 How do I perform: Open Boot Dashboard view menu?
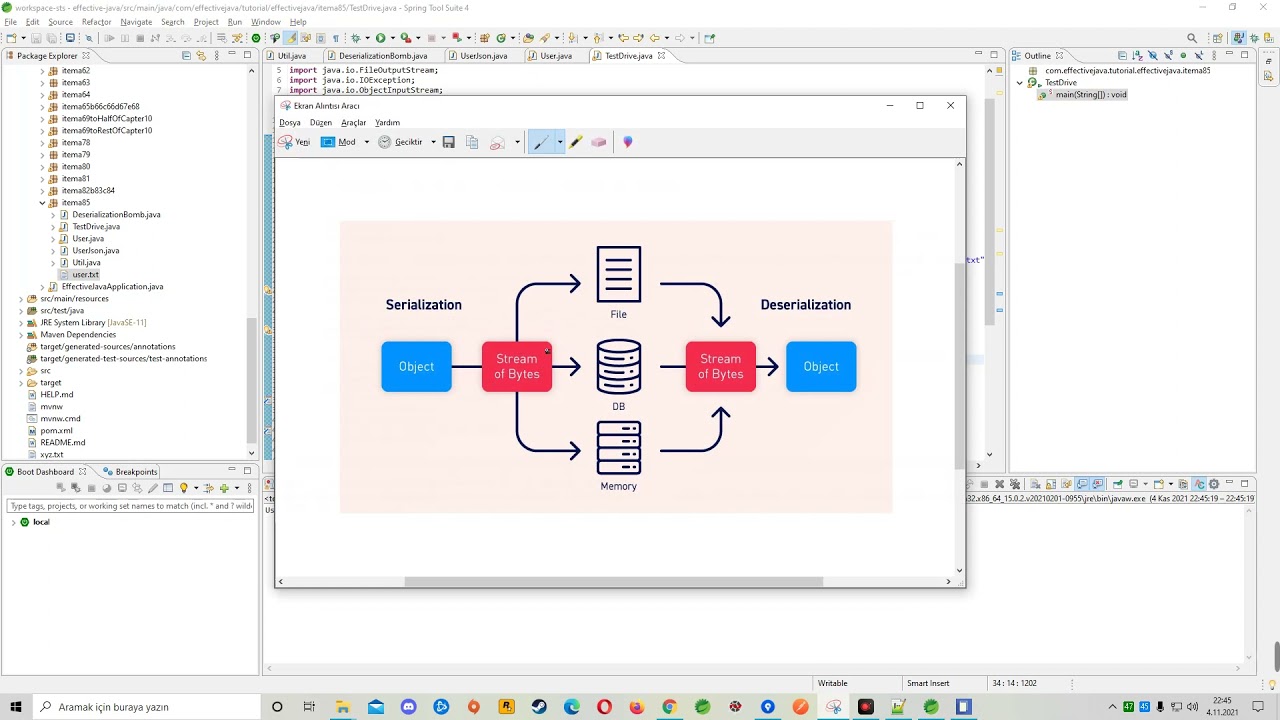pos(250,488)
